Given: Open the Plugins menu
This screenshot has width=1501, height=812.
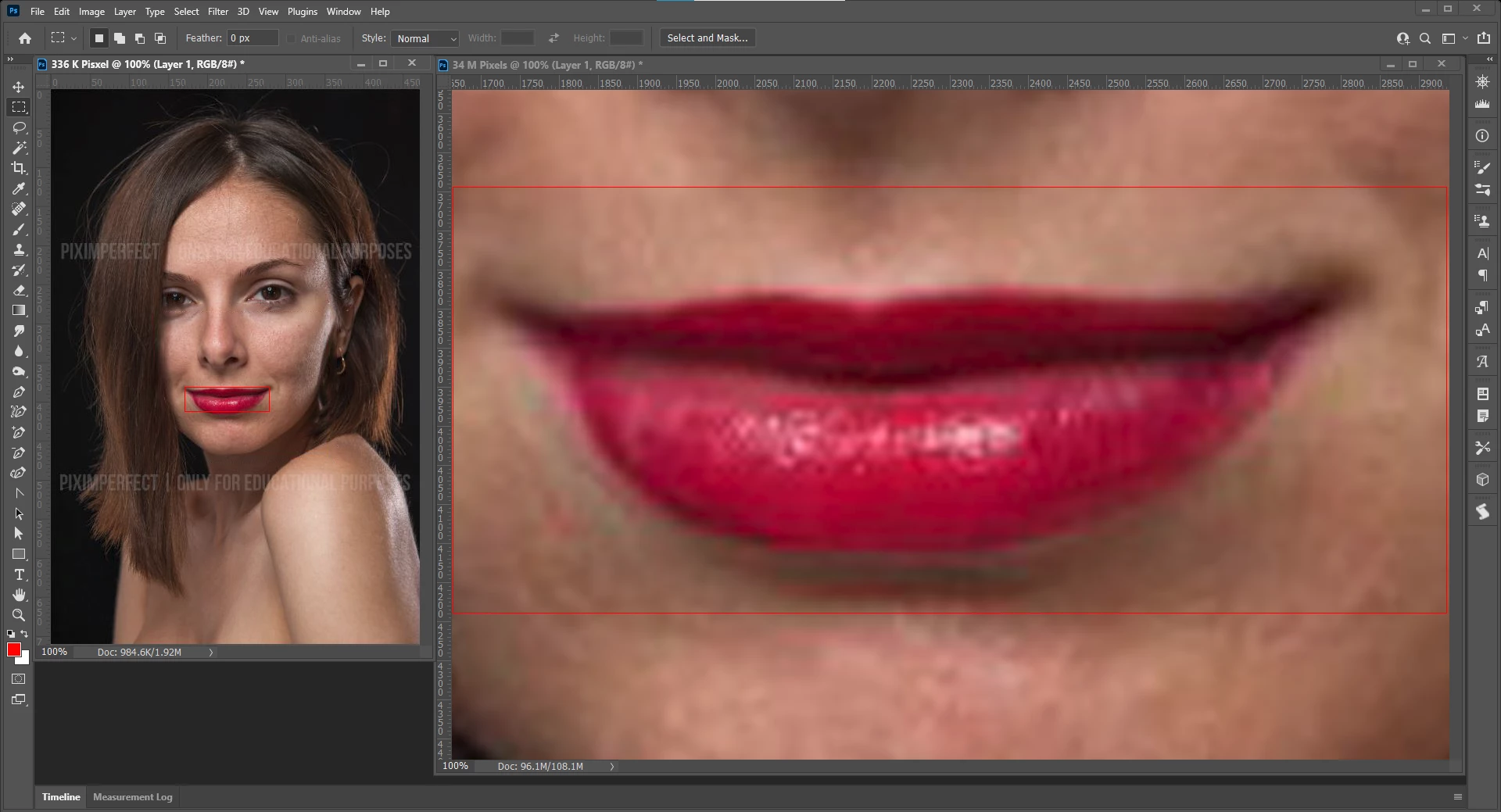Looking at the screenshot, I should click(303, 12).
